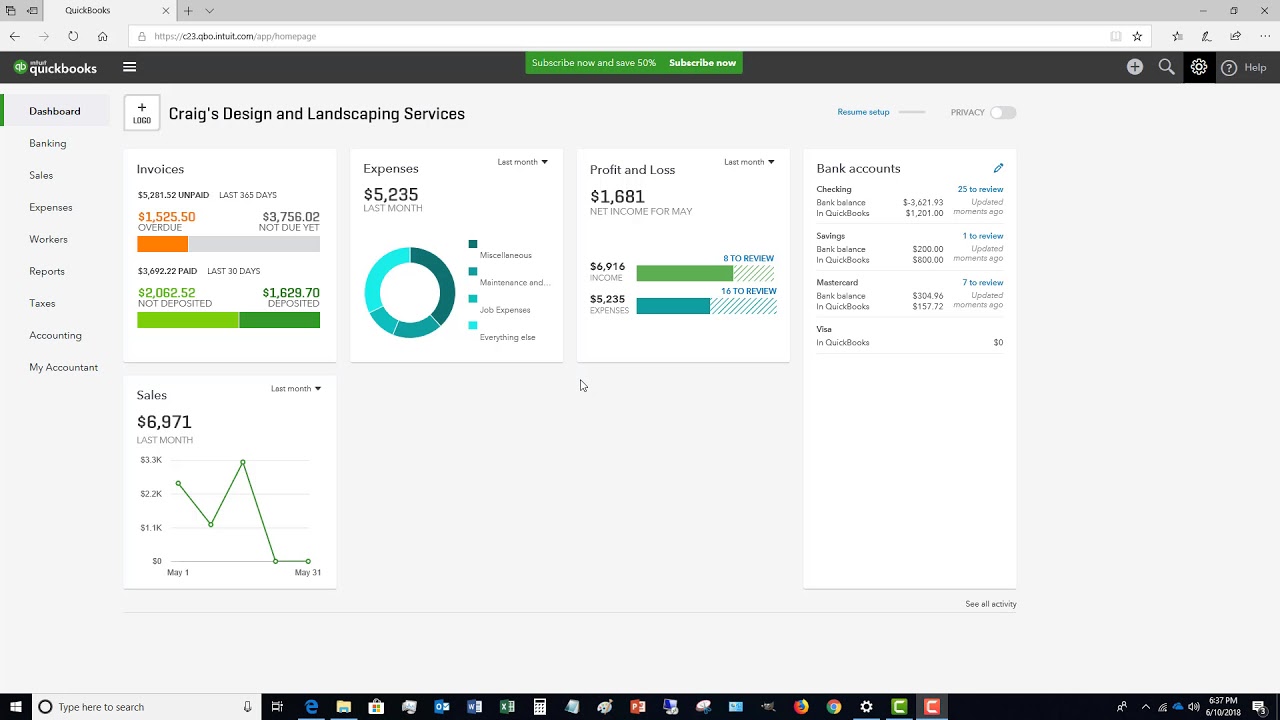Open Excel from the taskbar
This screenshot has width=1280, height=720.
[507, 707]
